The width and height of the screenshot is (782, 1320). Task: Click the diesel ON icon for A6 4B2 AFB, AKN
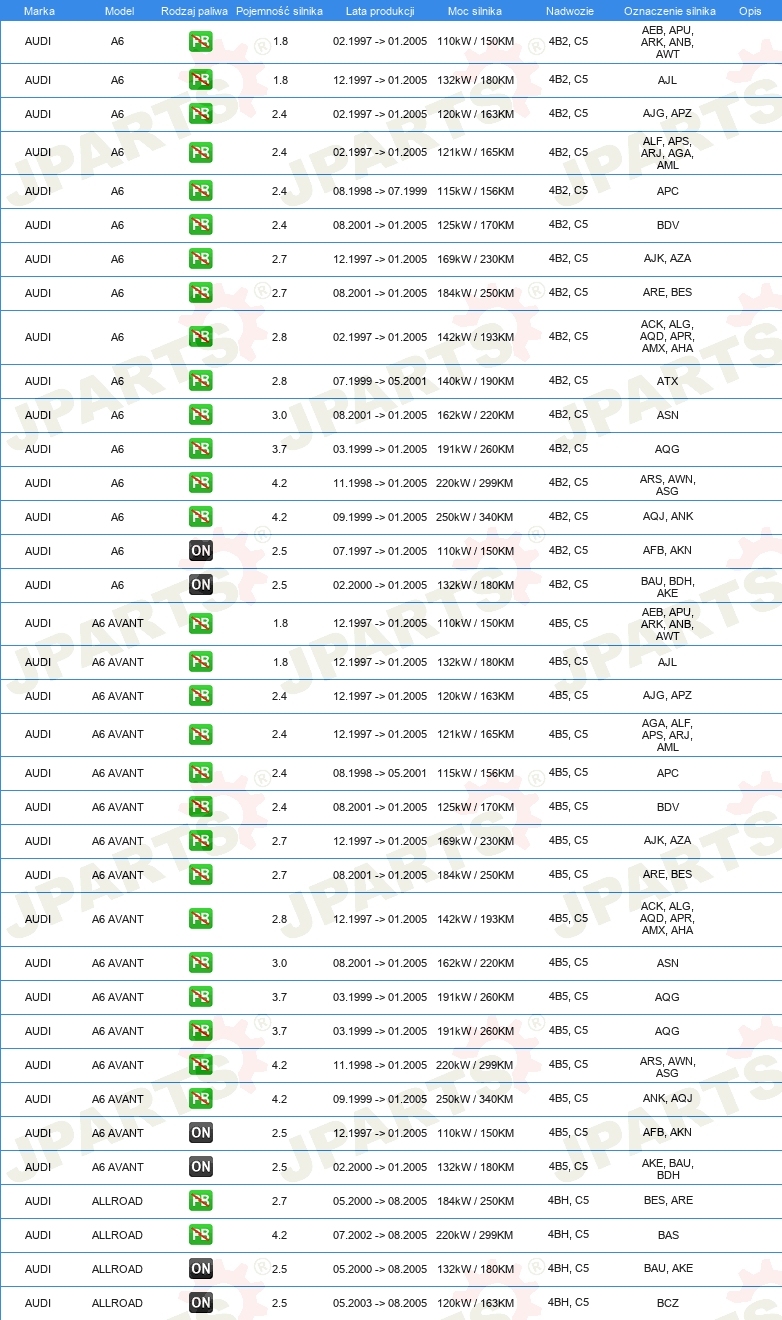point(201,551)
